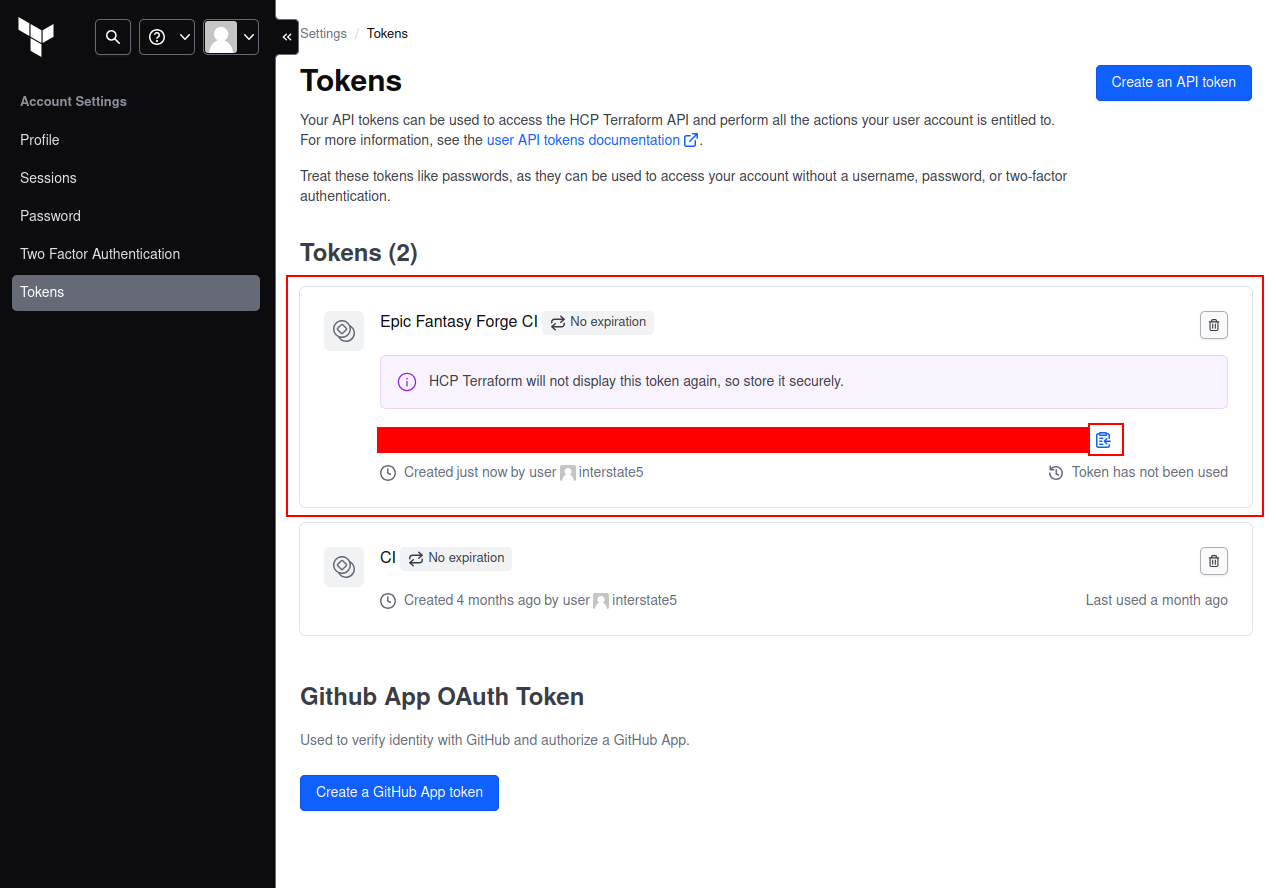This screenshot has height=888, width=1276.
Task: Click 'Created 4 months ago by user' text
Action: pos(497,600)
